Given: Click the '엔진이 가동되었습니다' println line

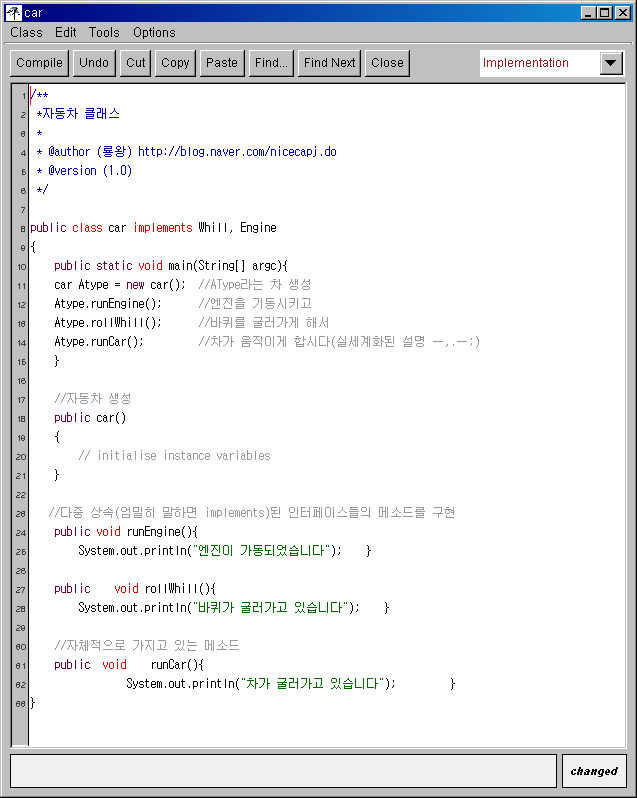Looking at the screenshot, I should tap(225, 551).
